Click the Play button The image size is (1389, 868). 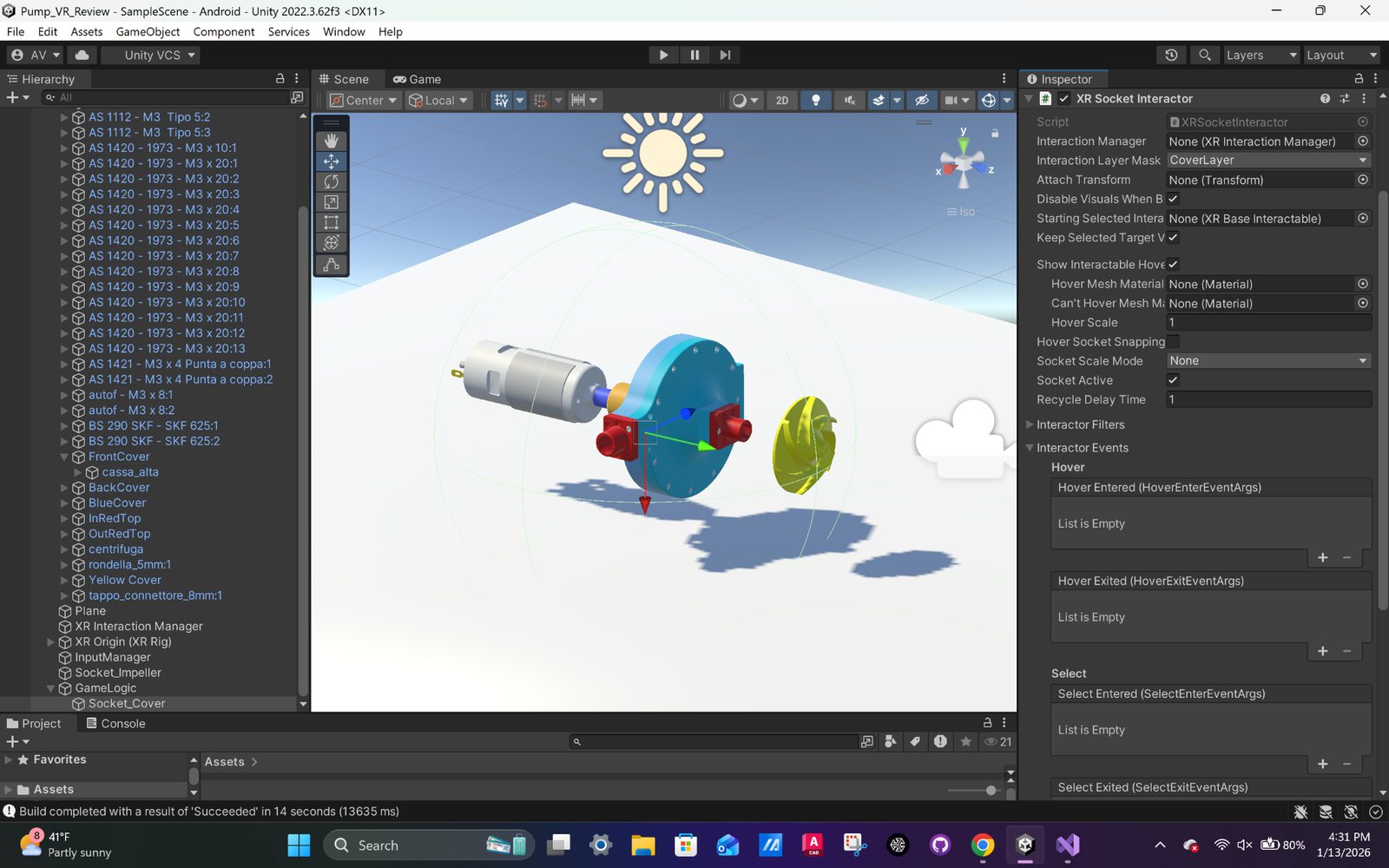(663, 55)
